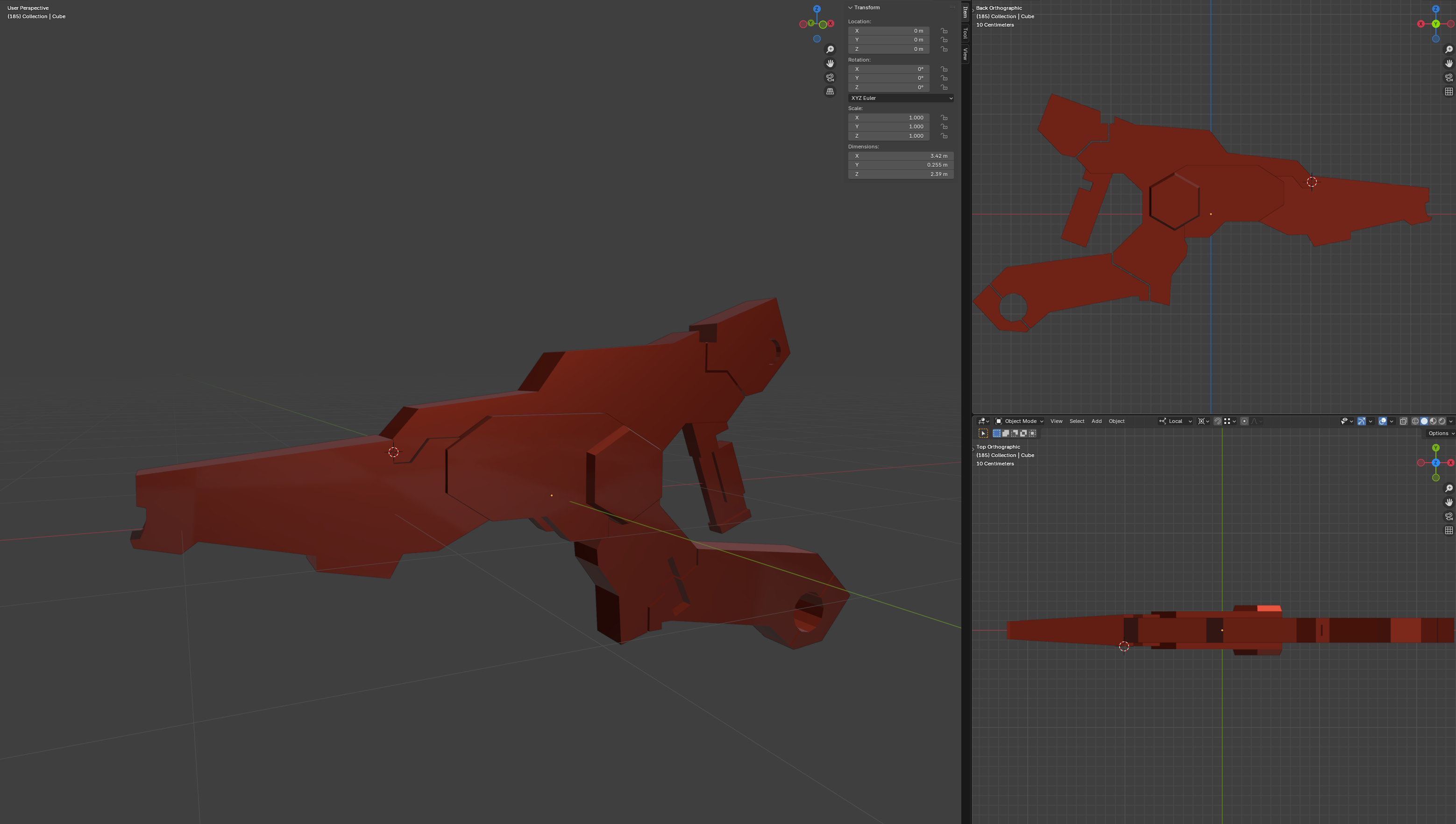Toggle X-ray mode button
Viewport: 1456px width, 824px height.
[x=1403, y=421]
